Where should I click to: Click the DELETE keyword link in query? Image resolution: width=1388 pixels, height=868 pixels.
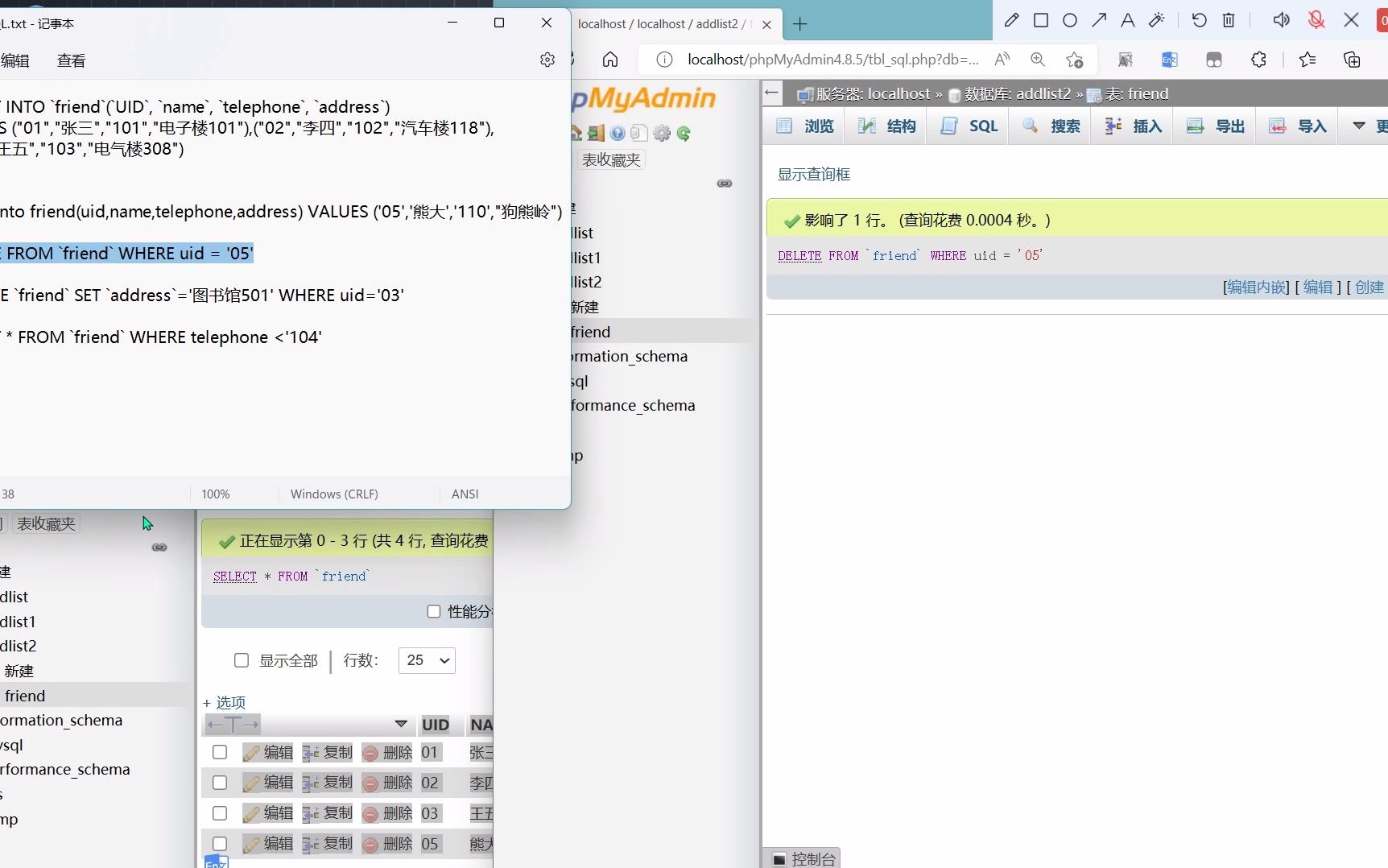pyautogui.click(x=799, y=255)
